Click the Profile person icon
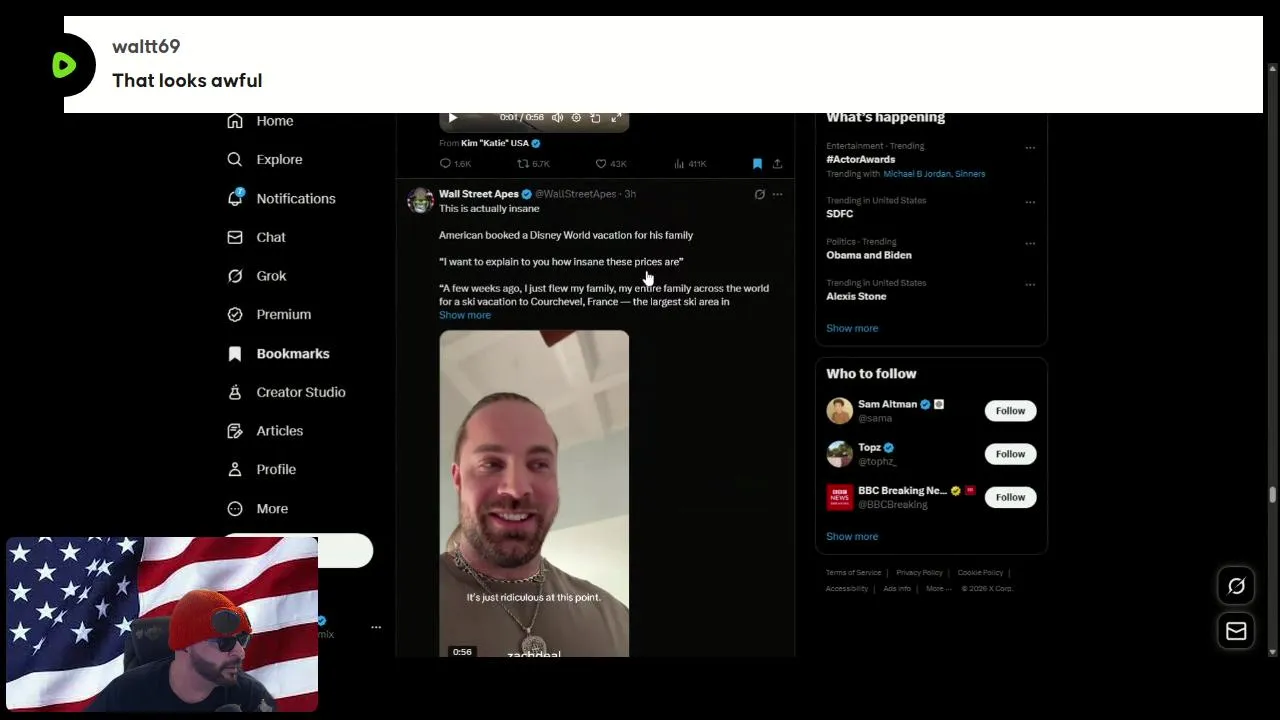 coord(235,469)
